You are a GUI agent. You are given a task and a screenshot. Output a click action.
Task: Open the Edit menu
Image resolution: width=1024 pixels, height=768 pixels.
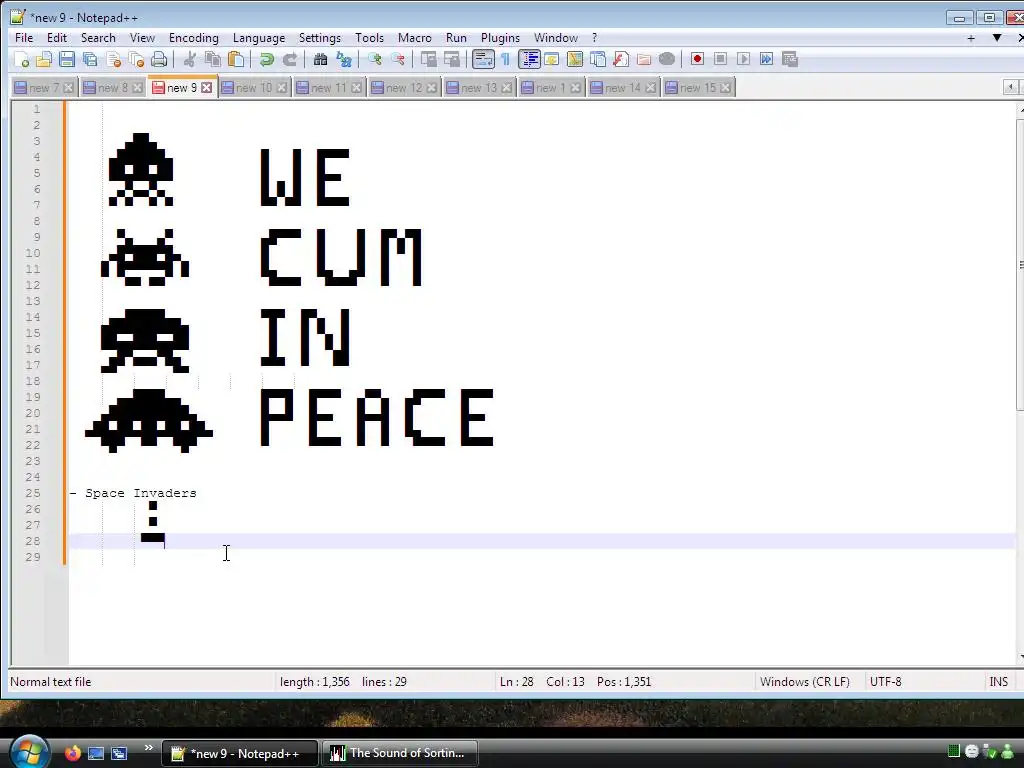(57, 38)
